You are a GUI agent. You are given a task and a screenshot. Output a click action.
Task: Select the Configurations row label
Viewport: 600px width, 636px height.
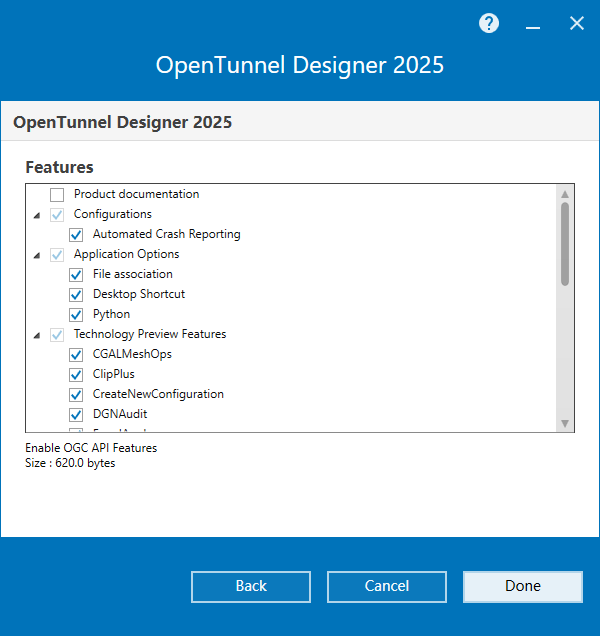pos(112,214)
